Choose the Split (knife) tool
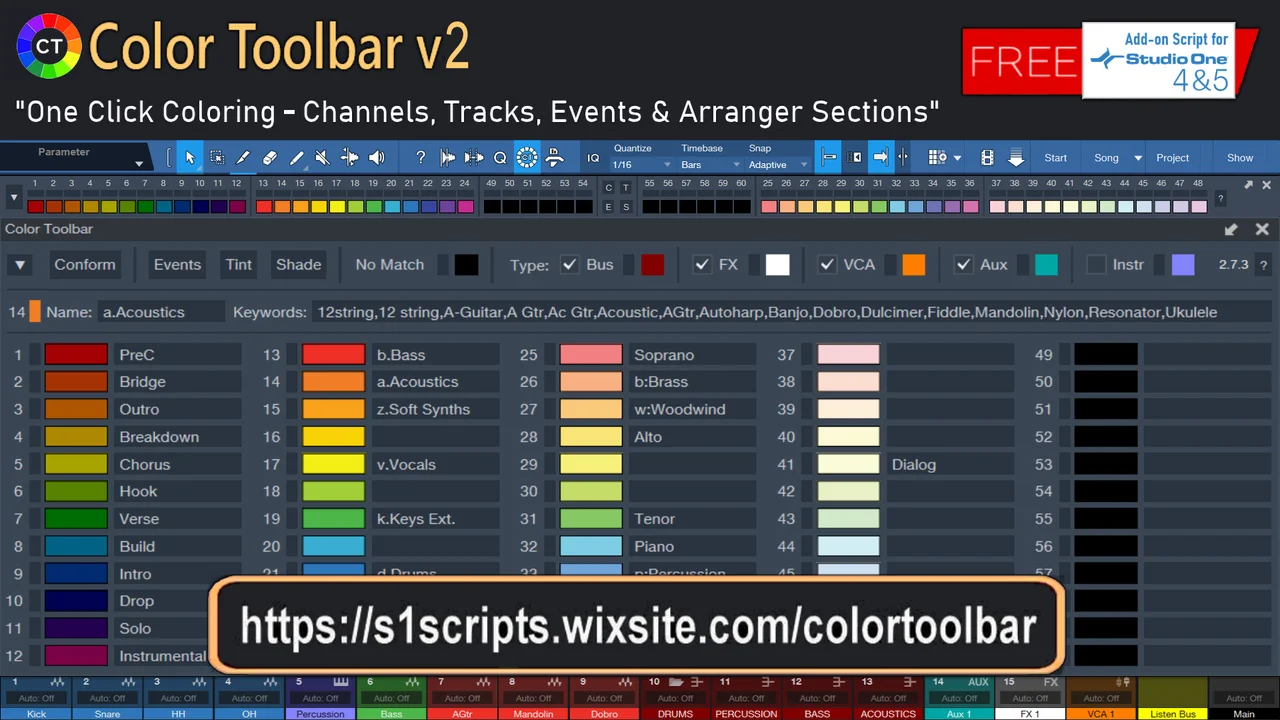The height and width of the screenshot is (720, 1280). tap(243, 158)
